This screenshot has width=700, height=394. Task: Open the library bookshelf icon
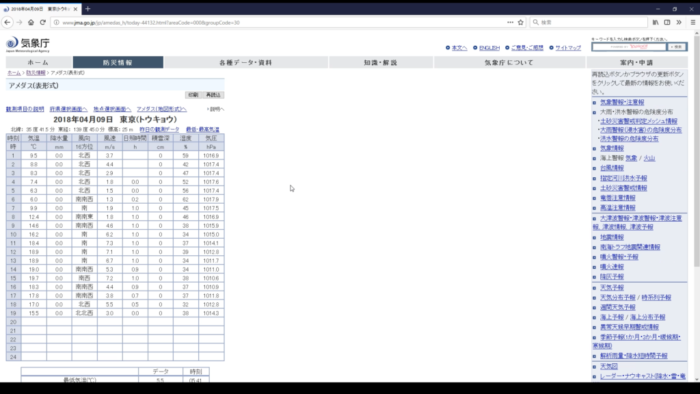pyautogui.click(x=655, y=22)
